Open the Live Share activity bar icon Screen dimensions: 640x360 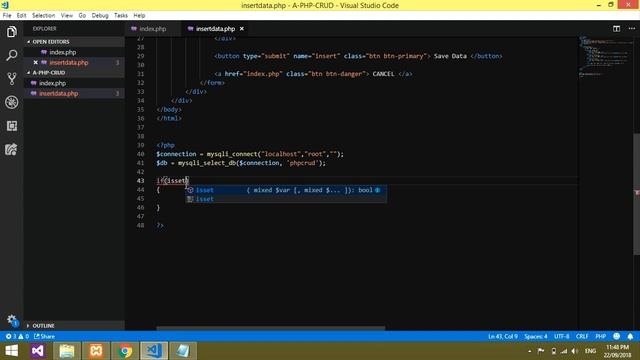(x=11, y=149)
